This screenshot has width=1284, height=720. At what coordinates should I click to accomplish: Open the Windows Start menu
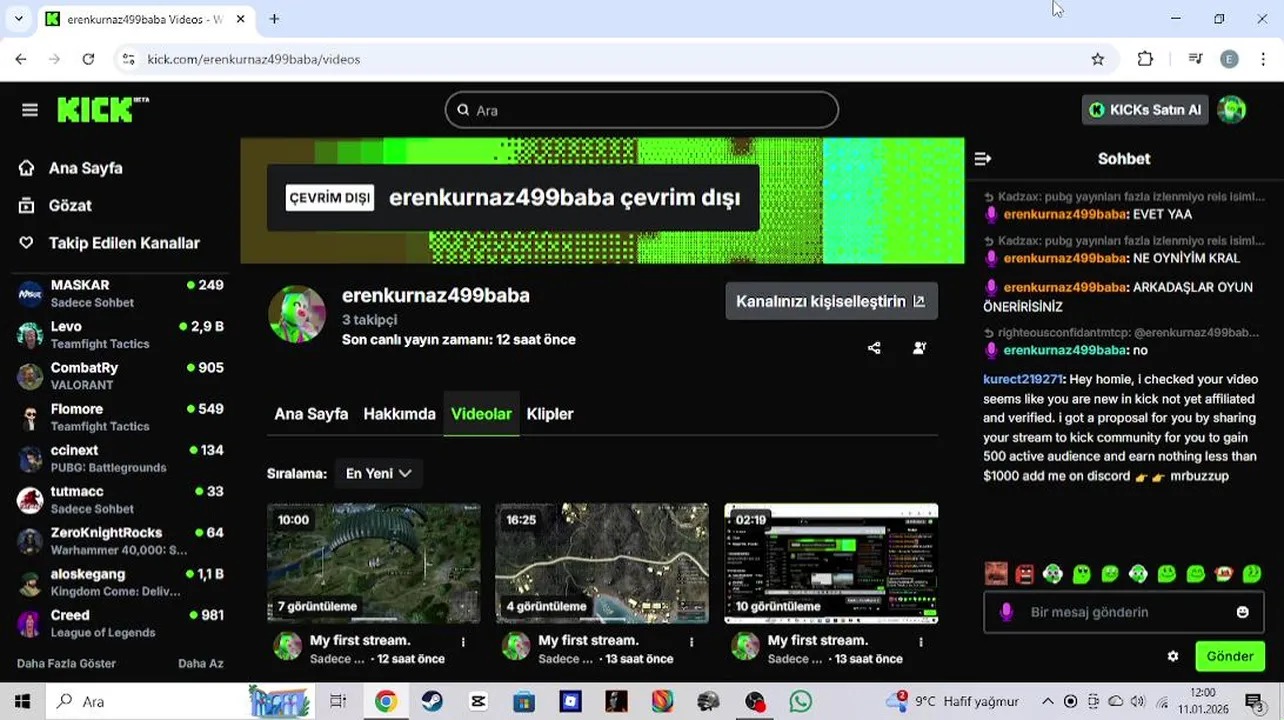pos(22,702)
